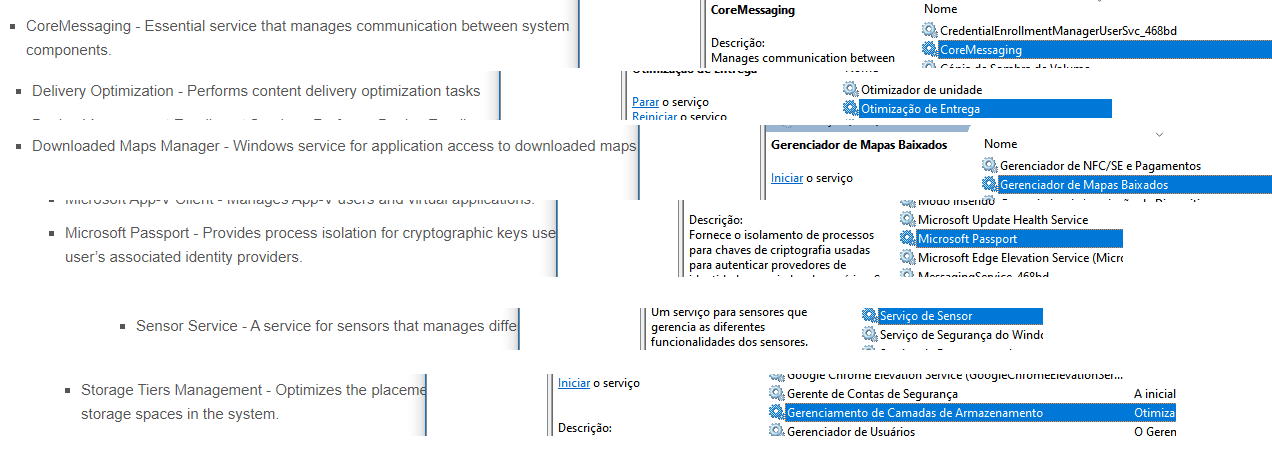Click the Reiniciar o serviço link
This screenshot has width=1272, height=474.
tap(652, 117)
